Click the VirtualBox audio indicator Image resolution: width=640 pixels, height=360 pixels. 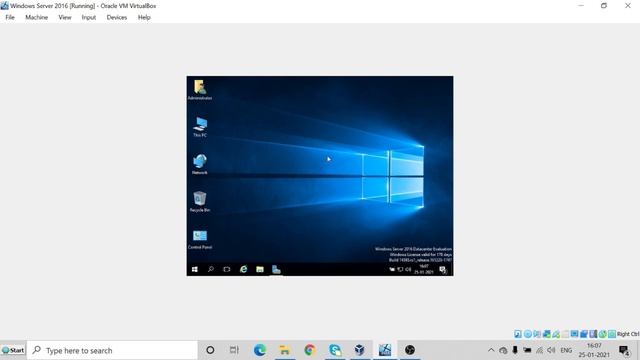[537, 334]
